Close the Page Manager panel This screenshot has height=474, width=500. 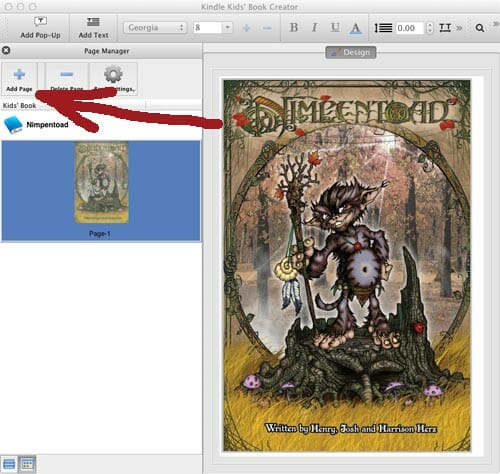(6, 50)
